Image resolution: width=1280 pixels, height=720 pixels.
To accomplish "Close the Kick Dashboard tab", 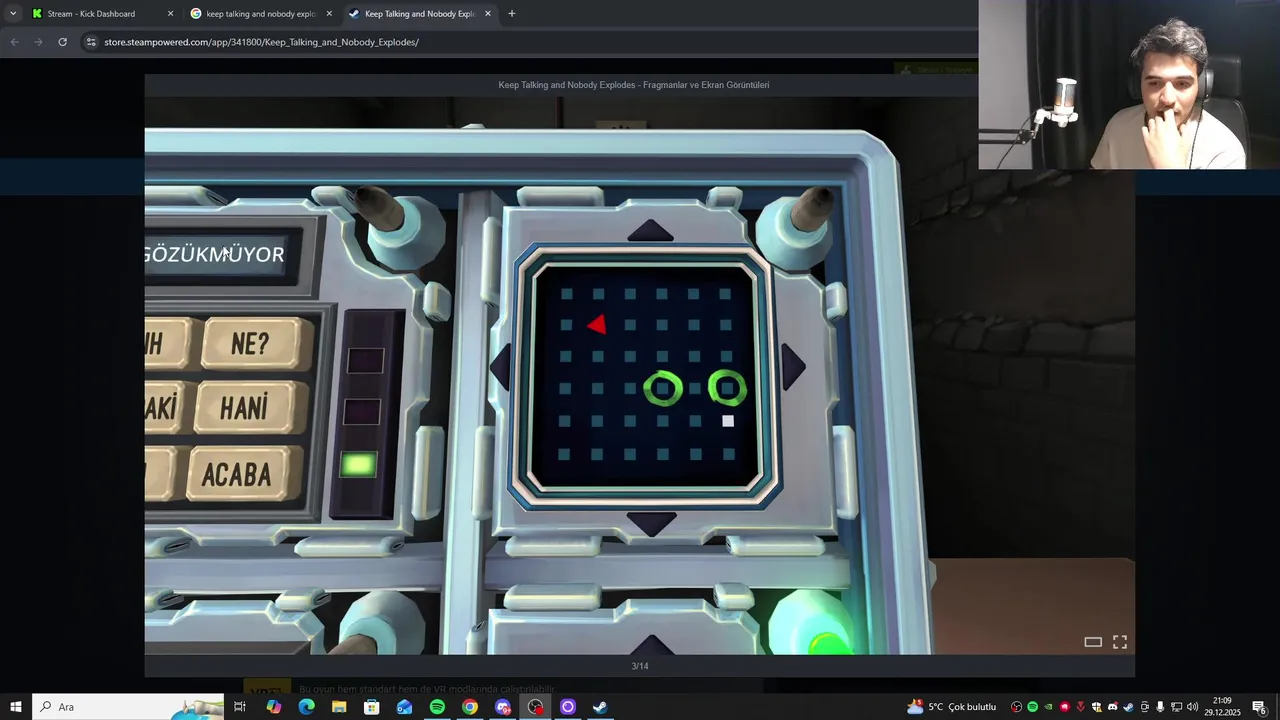I will [x=170, y=14].
